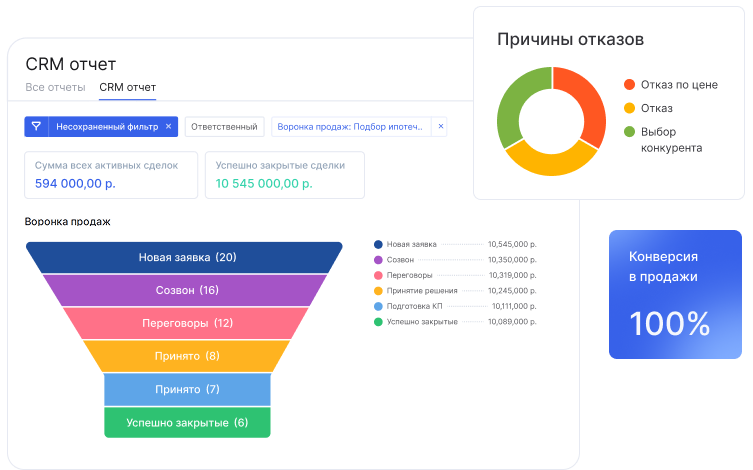Click the green dot beside Выбор конкурента
The height and width of the screenshot is (470, 753).
tap(629, 131)
